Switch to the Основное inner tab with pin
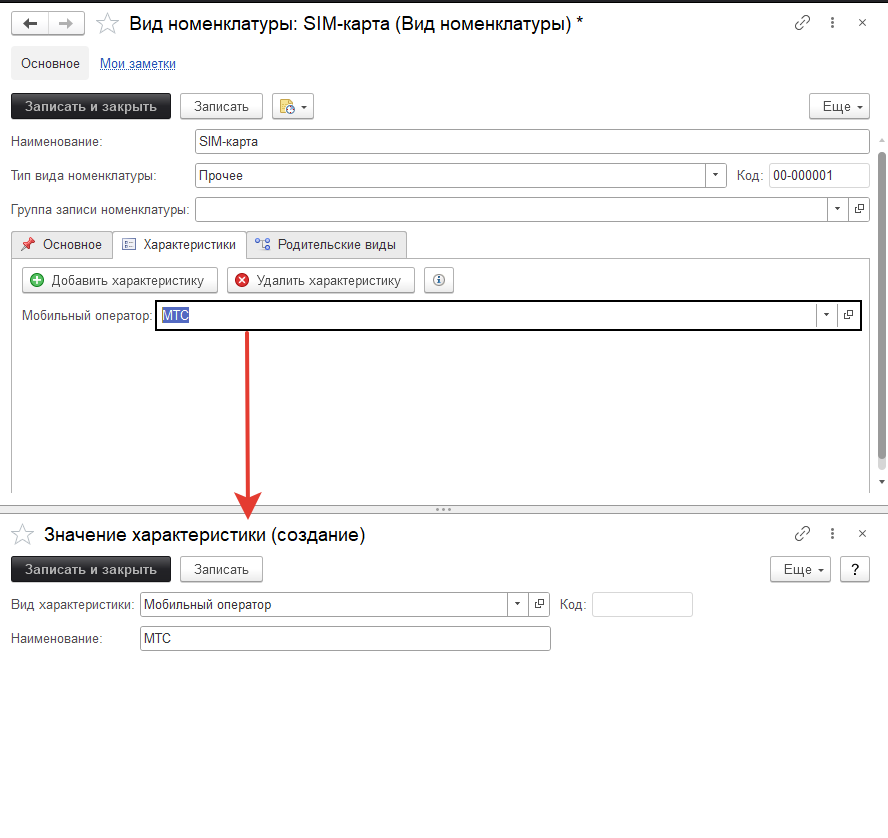Viewport: 888px width, 838px height. tap(61, 244)
